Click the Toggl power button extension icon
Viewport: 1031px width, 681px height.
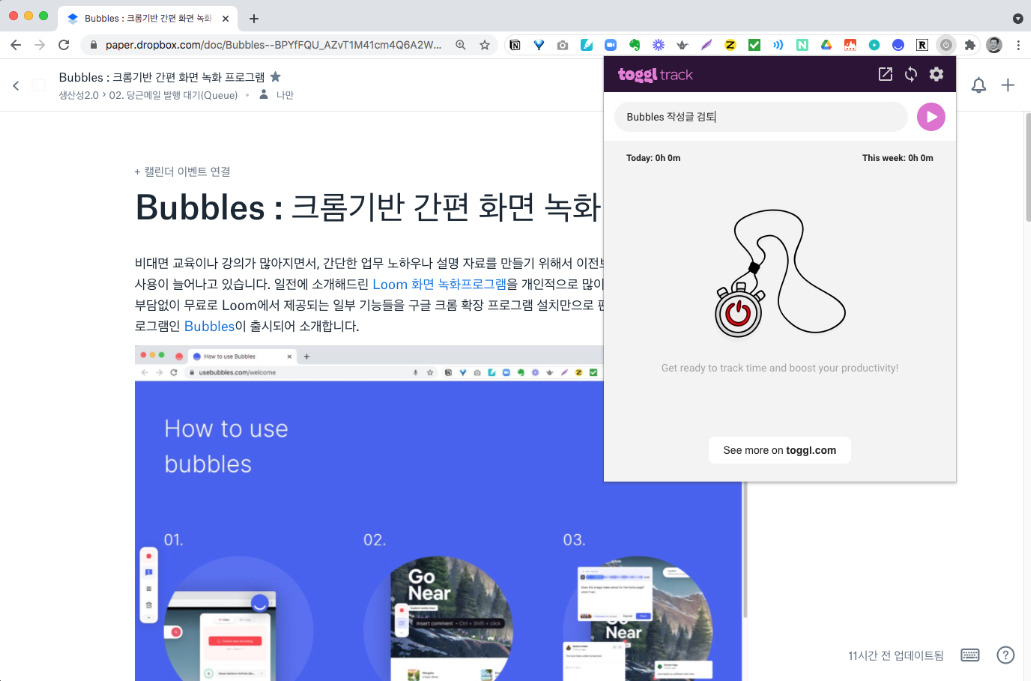coord(946,45)
